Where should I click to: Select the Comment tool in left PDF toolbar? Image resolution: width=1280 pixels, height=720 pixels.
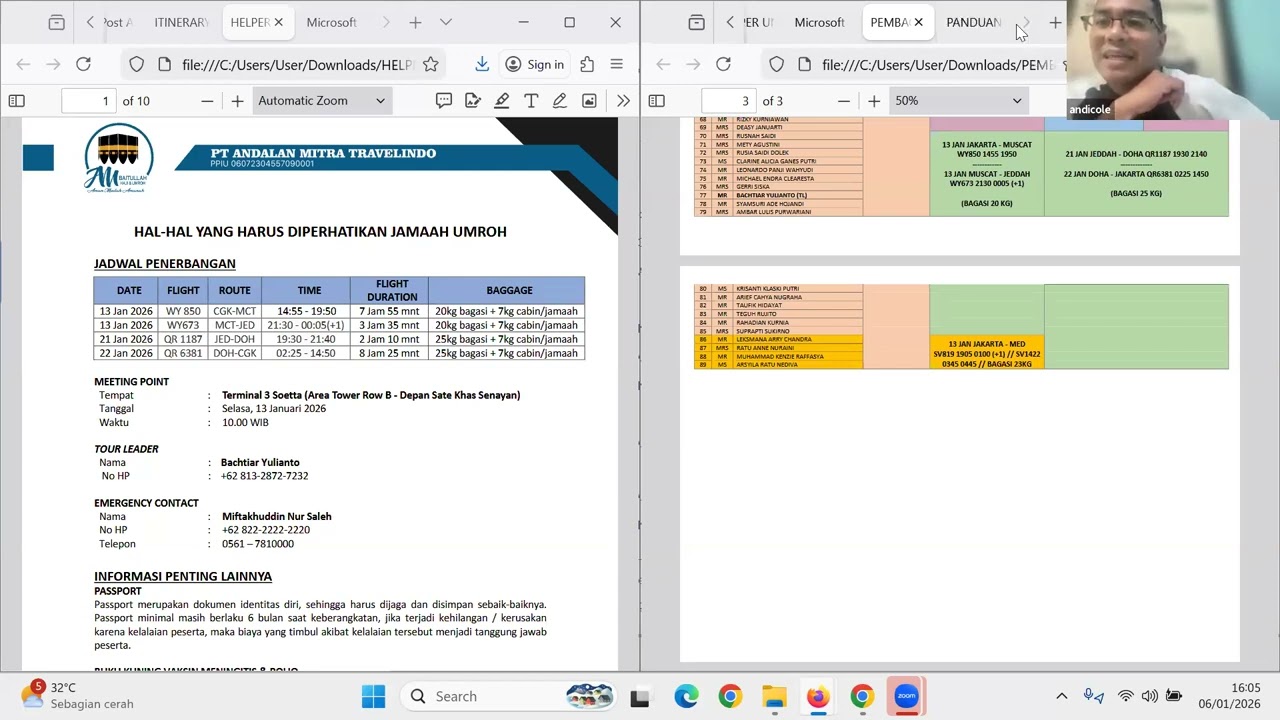[444, 100]
